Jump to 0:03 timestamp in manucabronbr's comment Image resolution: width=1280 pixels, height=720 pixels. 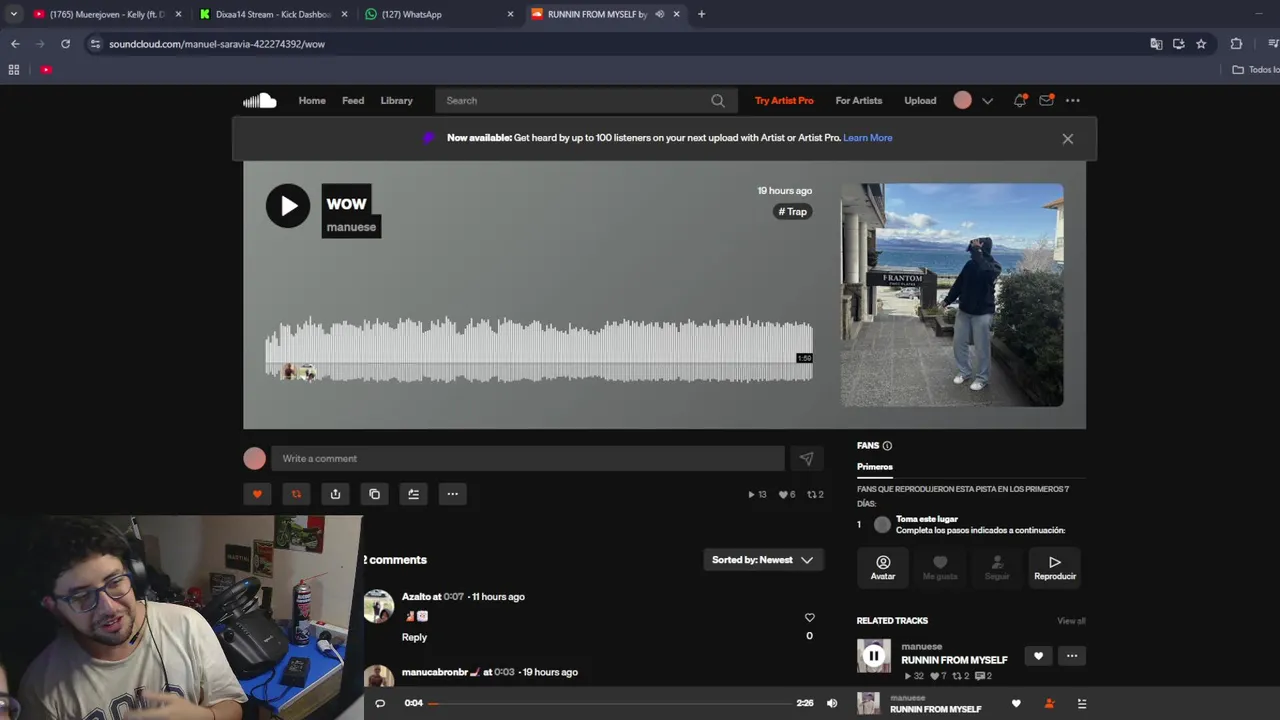[x=504, y=672]
